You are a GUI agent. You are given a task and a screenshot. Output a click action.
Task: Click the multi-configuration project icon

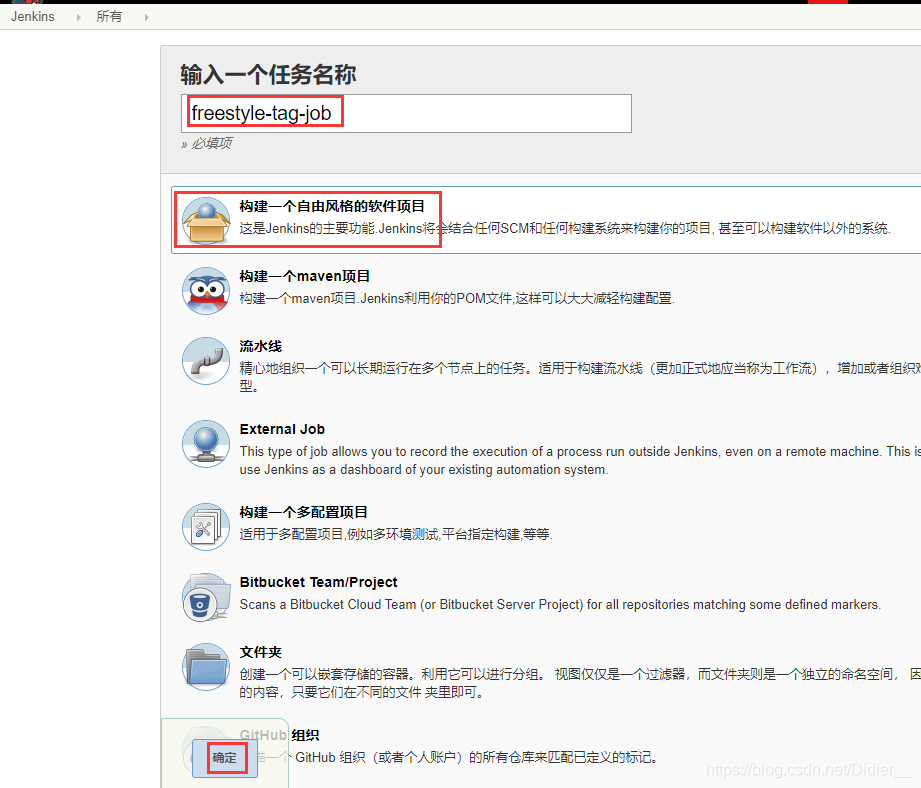coord(206,526)
